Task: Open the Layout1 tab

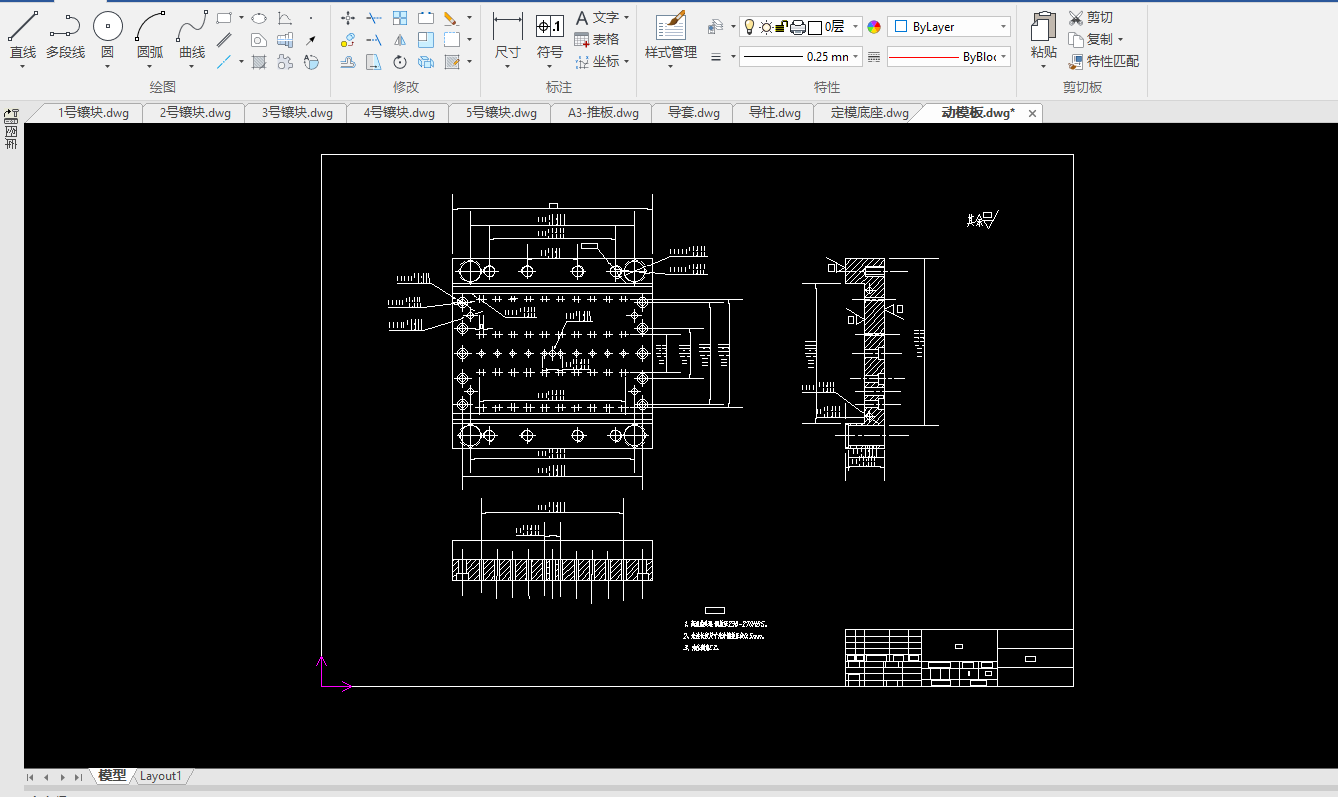Action: pos(161,776)
